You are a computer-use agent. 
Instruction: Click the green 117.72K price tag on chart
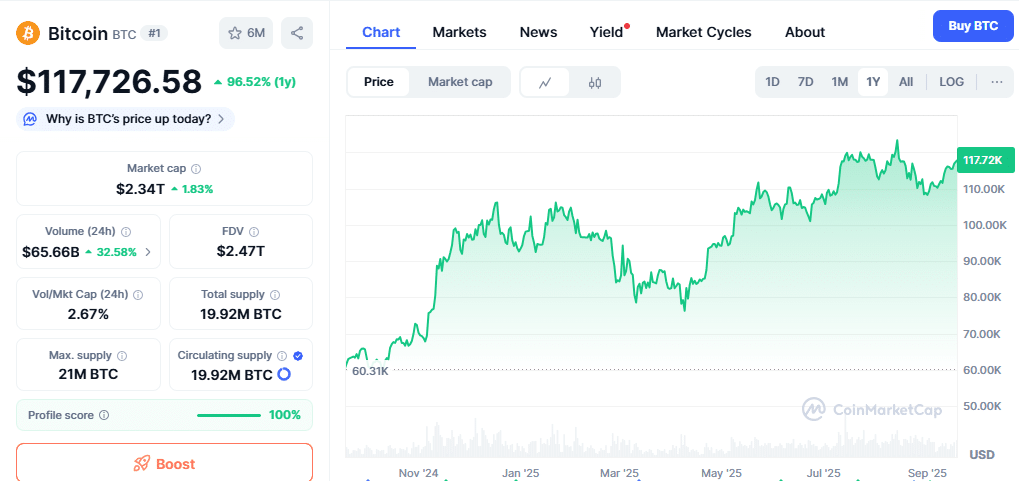pyautogui.click(x=985, y=159)
